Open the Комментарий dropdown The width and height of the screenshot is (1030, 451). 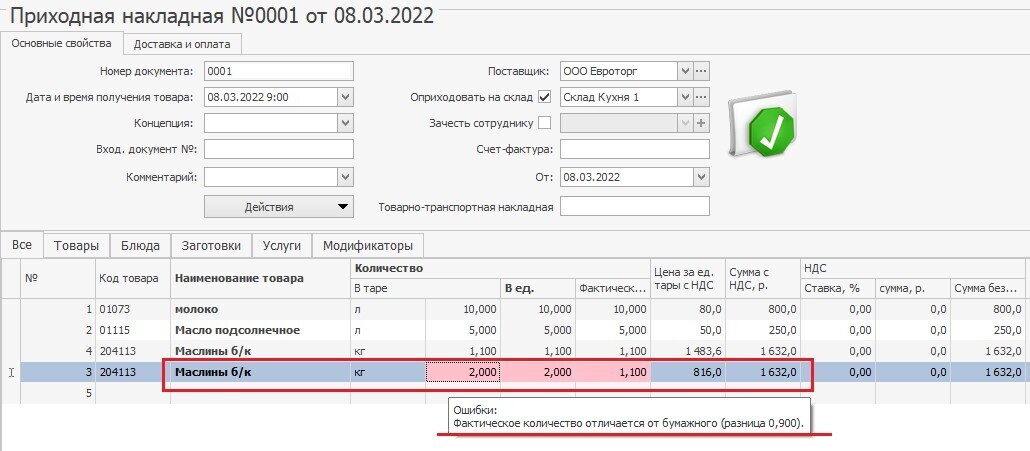[345, 176]
